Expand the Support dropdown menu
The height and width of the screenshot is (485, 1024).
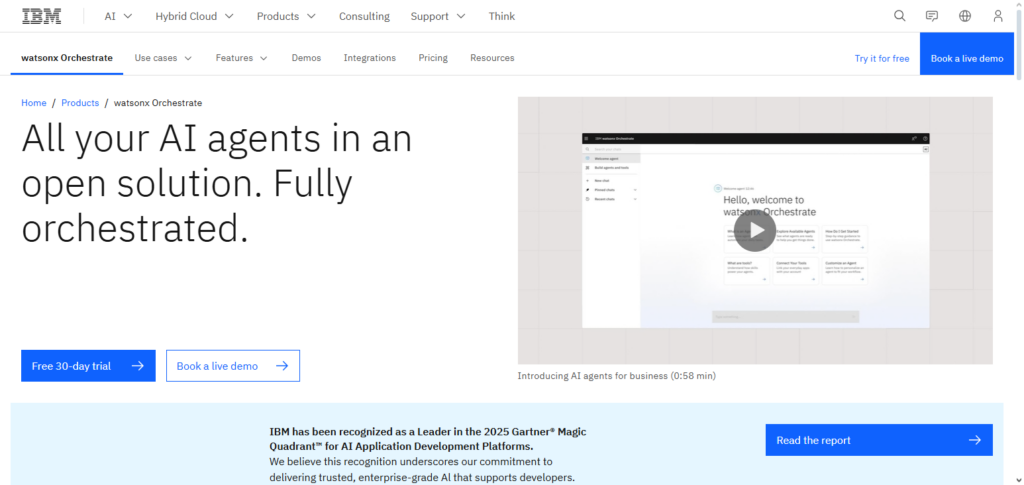pos(438,16)
